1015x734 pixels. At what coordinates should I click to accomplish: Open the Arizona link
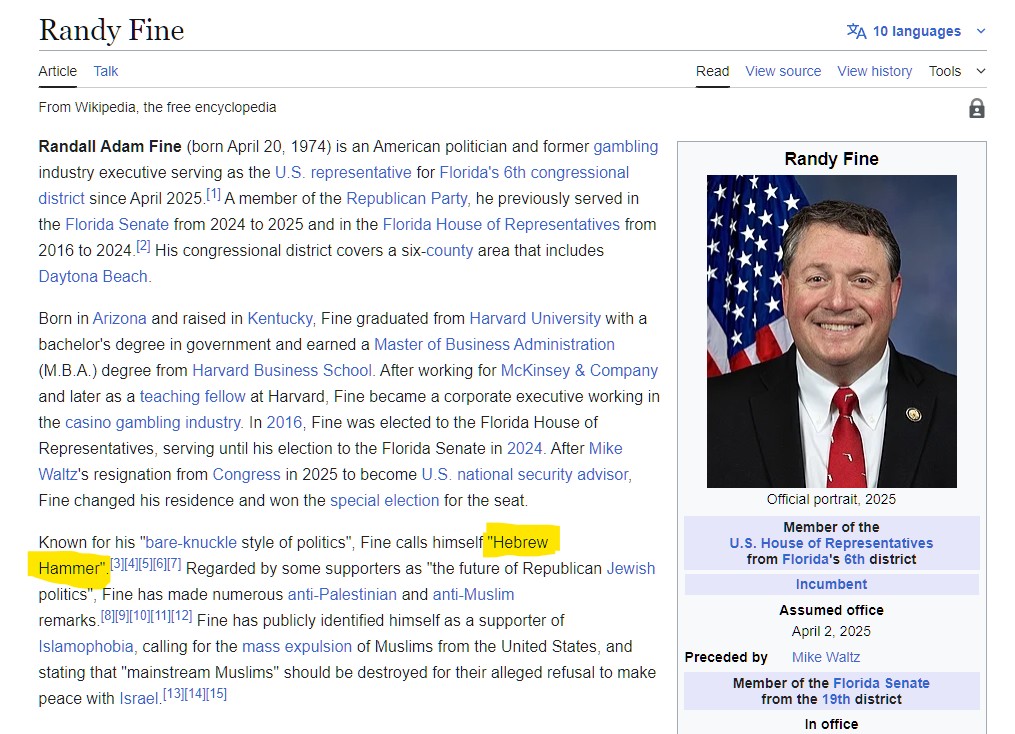pyautogui.click(x=119, y=319)
